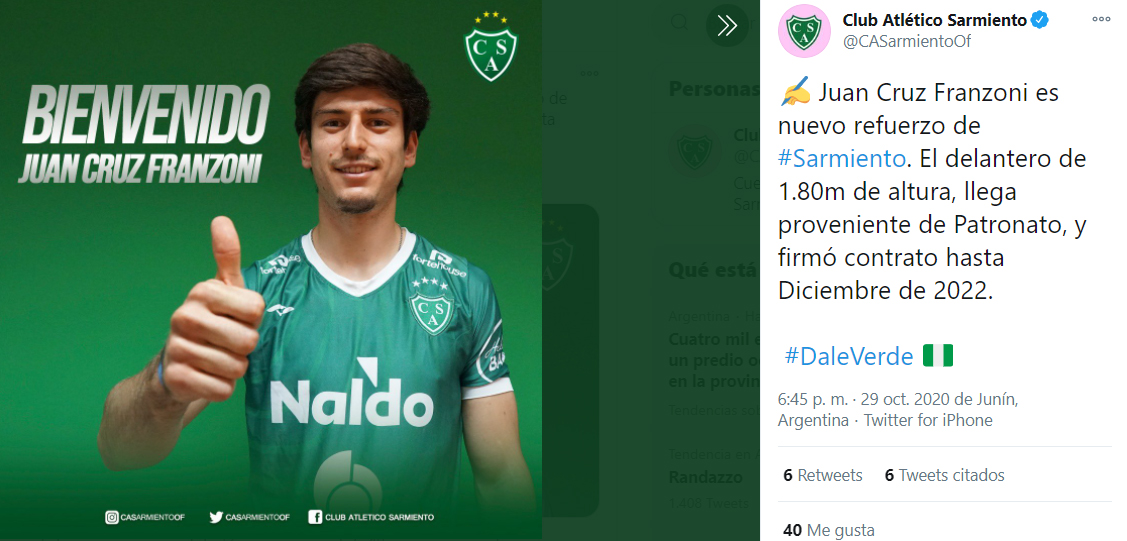
Task: Click the blue verified badge icon
Action: [1039, 20]
